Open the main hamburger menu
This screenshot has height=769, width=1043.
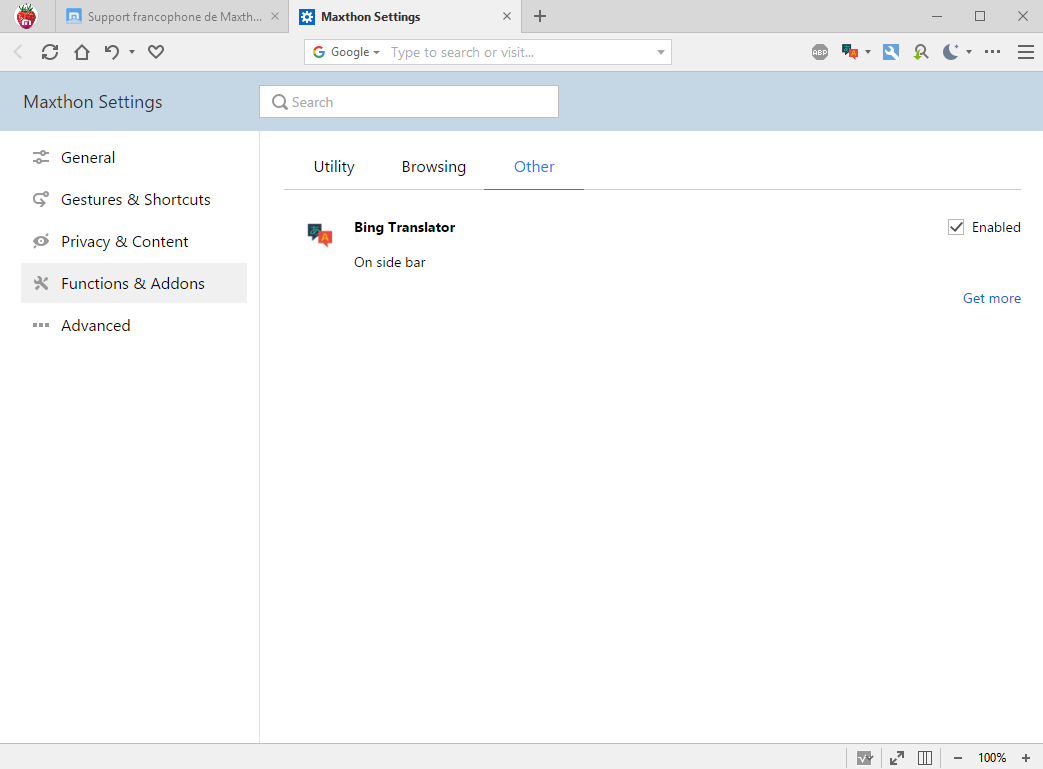pyautogui.click(x=1026, y=52)
